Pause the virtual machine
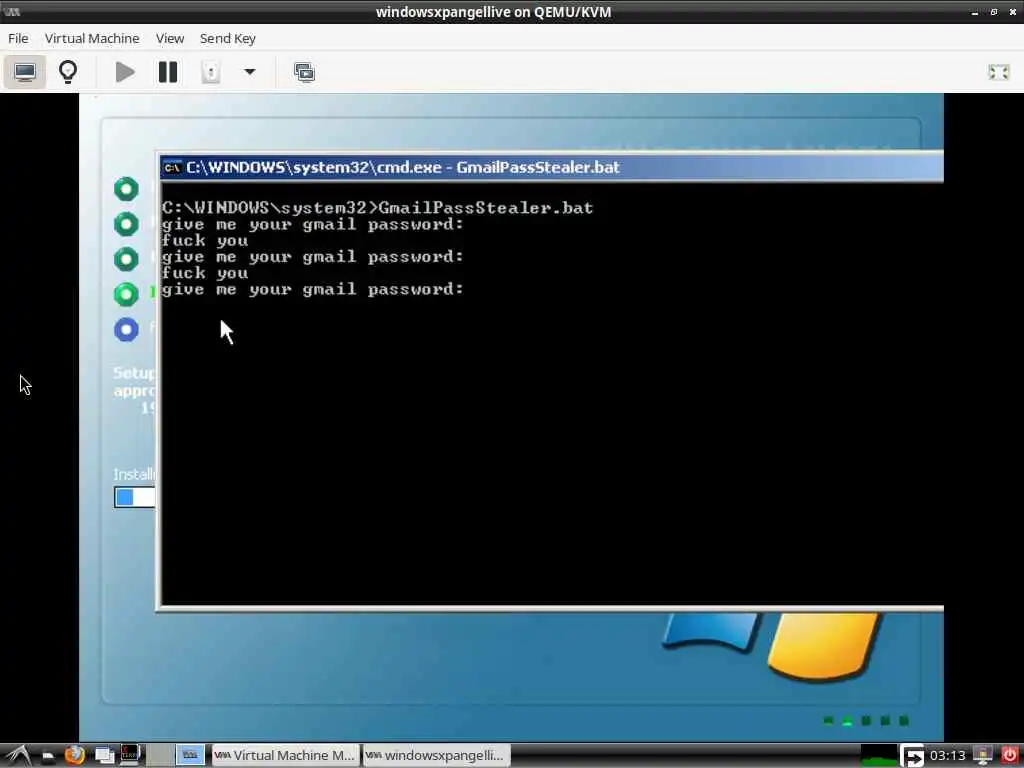 (x=168, y=72)
